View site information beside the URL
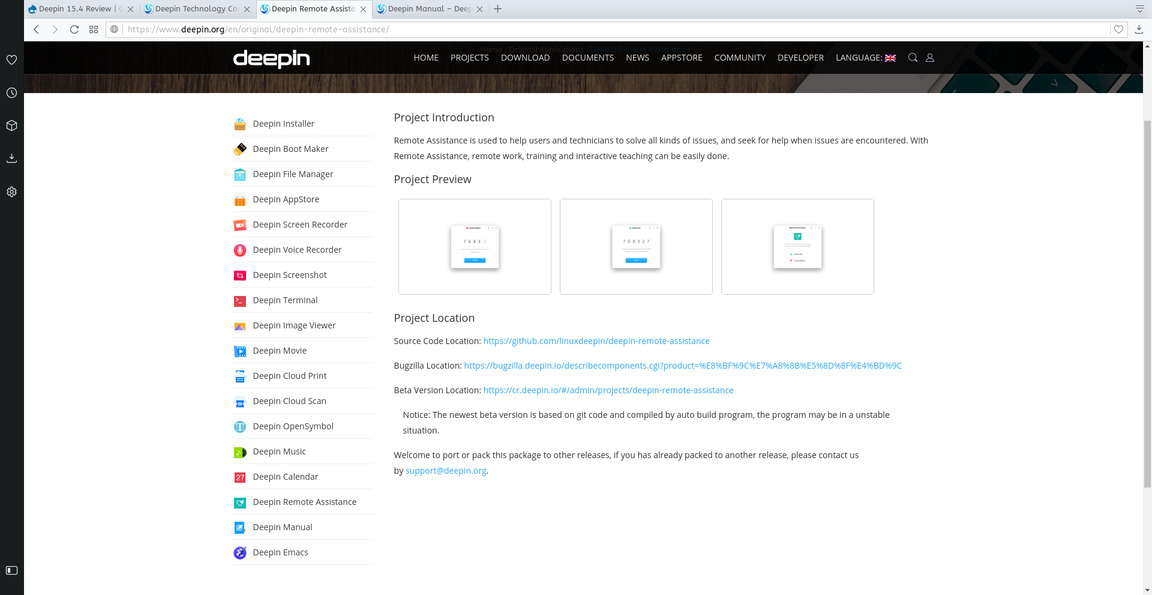1152x595 pixels. pos(115,29)
